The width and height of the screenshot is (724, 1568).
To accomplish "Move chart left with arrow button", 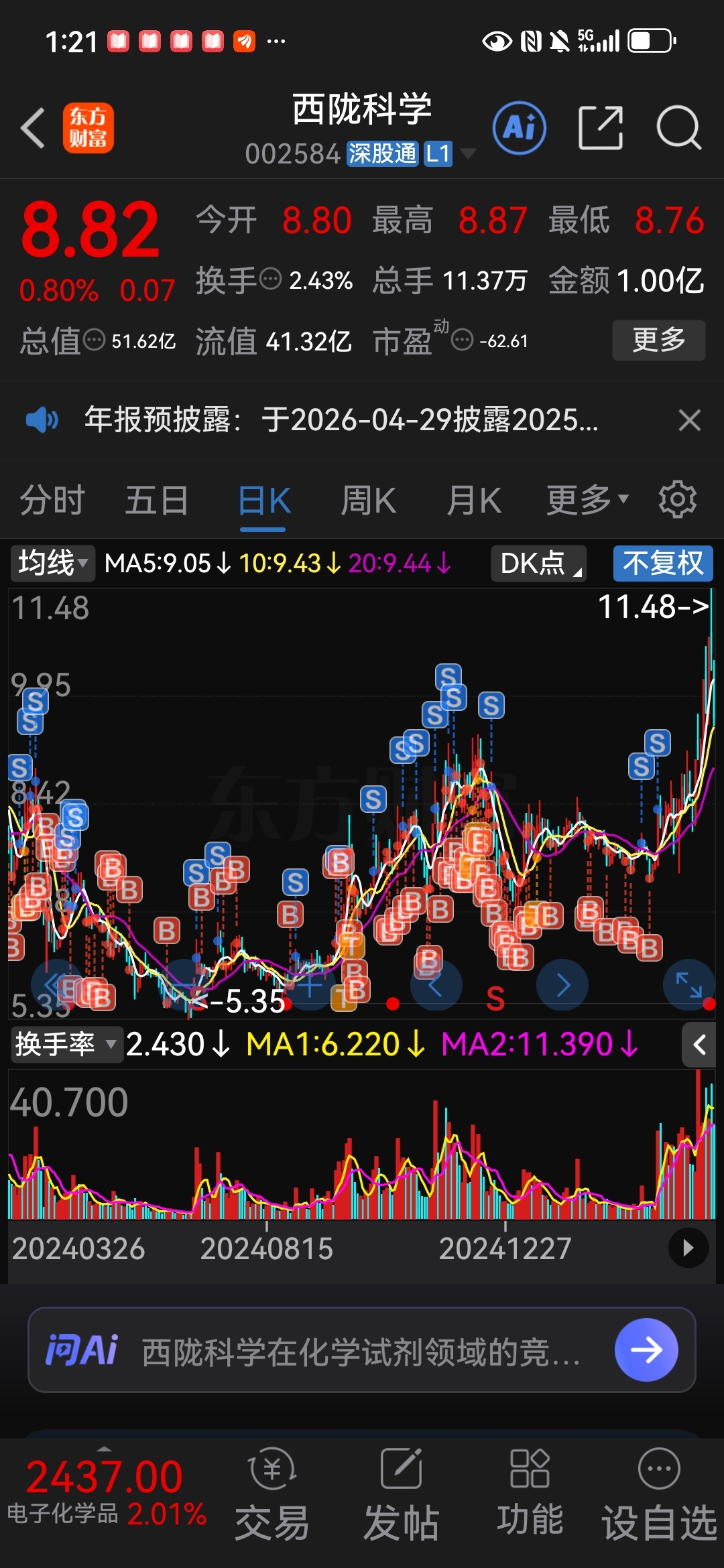I will point(436,985).
